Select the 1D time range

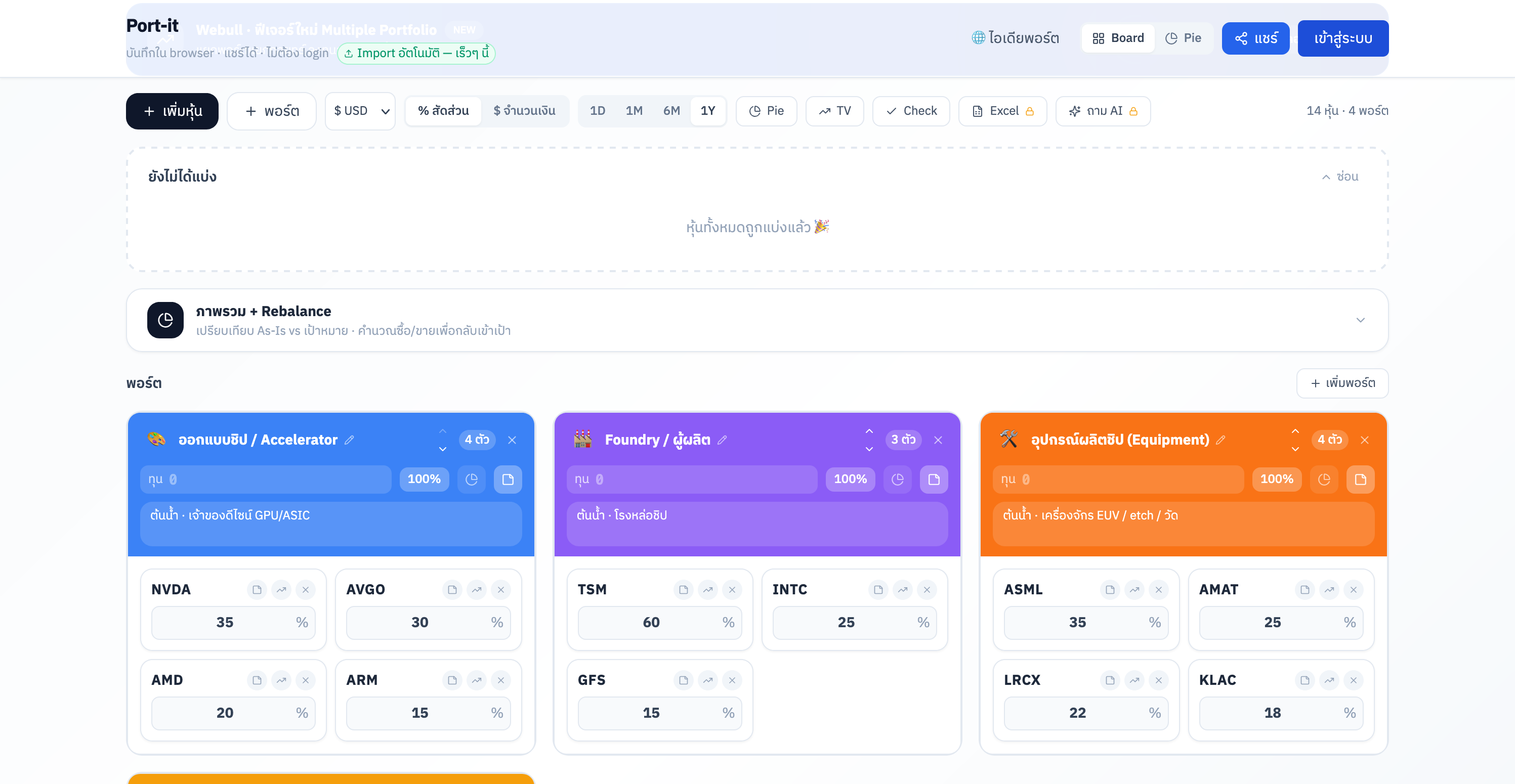[x=598, y=110]
